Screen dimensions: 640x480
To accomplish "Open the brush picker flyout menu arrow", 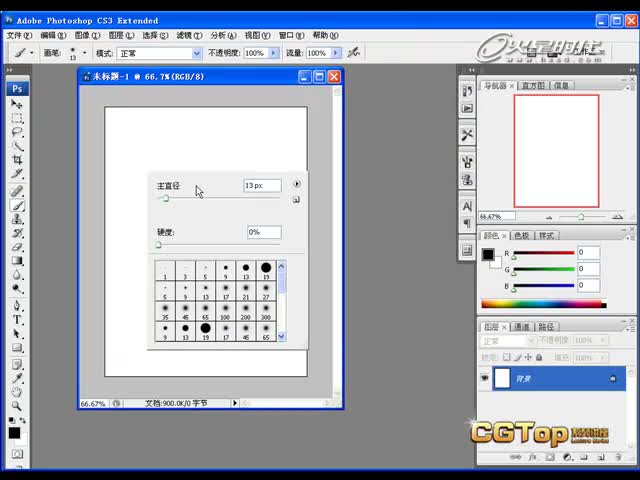I will tap(297, 184).
